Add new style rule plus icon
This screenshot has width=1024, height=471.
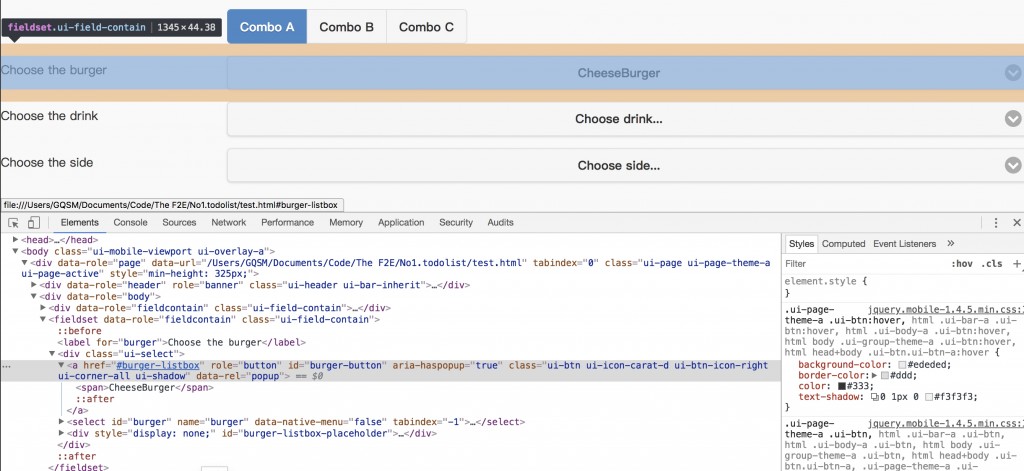[x=1016, y=264]
